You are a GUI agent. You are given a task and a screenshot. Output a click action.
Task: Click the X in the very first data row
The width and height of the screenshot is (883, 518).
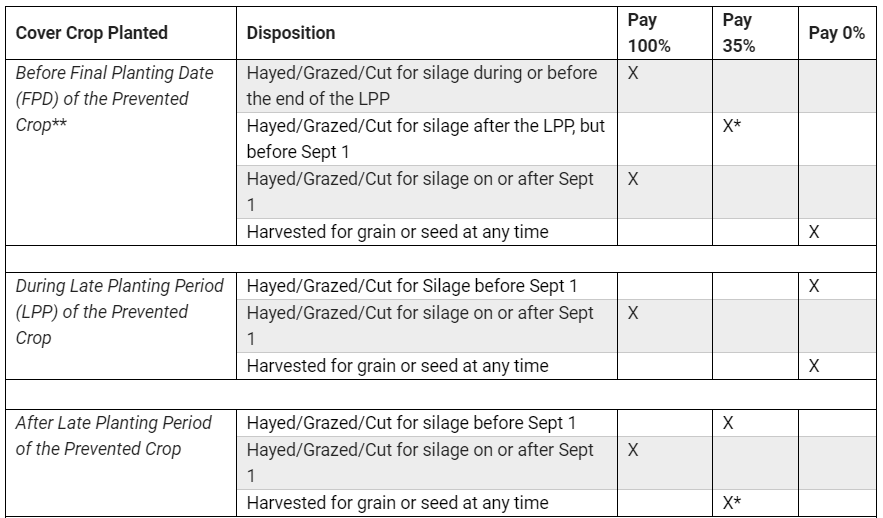(633, 73)
